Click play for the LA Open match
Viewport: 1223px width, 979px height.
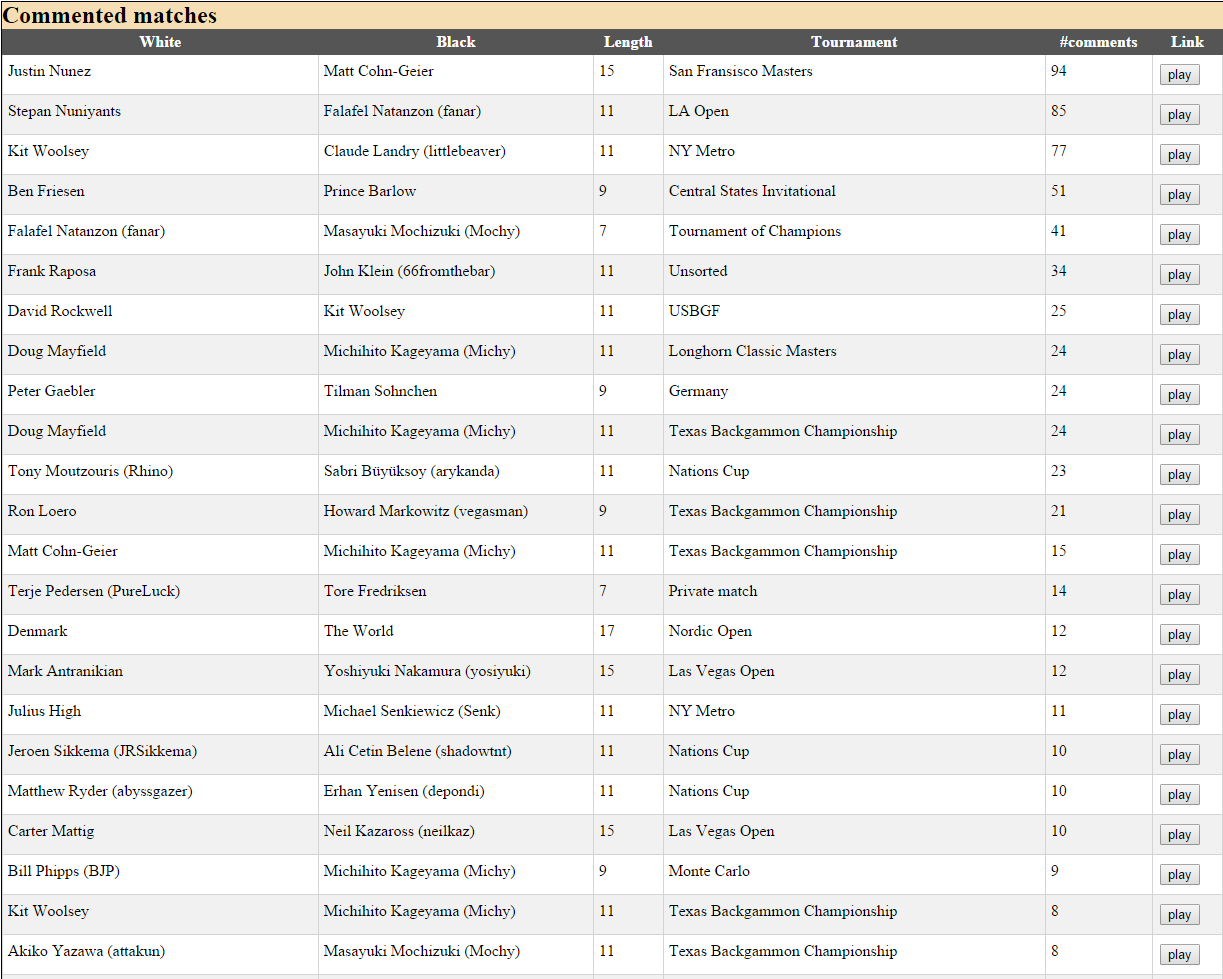pos(1179,115)
